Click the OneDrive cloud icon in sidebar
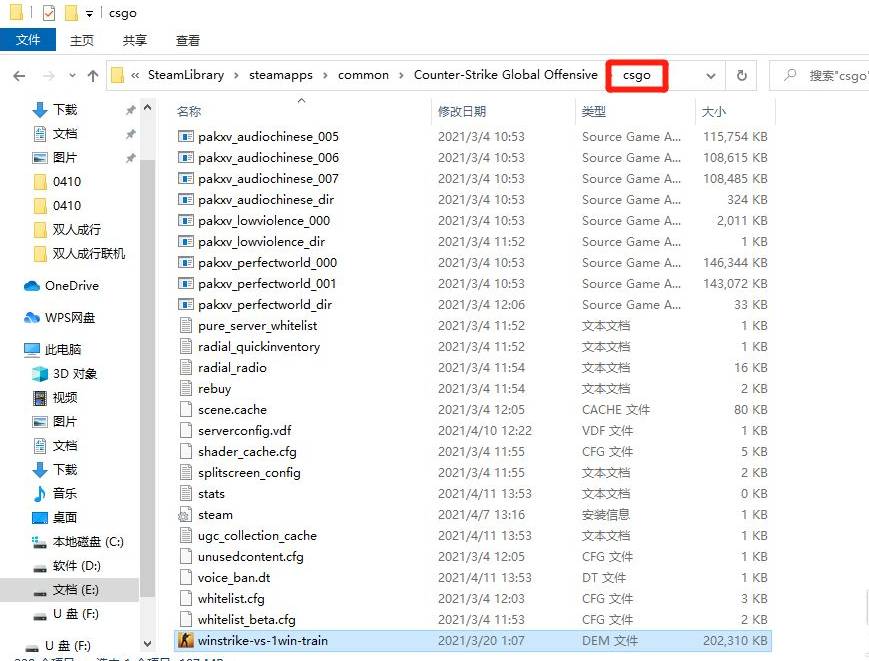The width and height of the screenshot is (869, 661). 32,286
